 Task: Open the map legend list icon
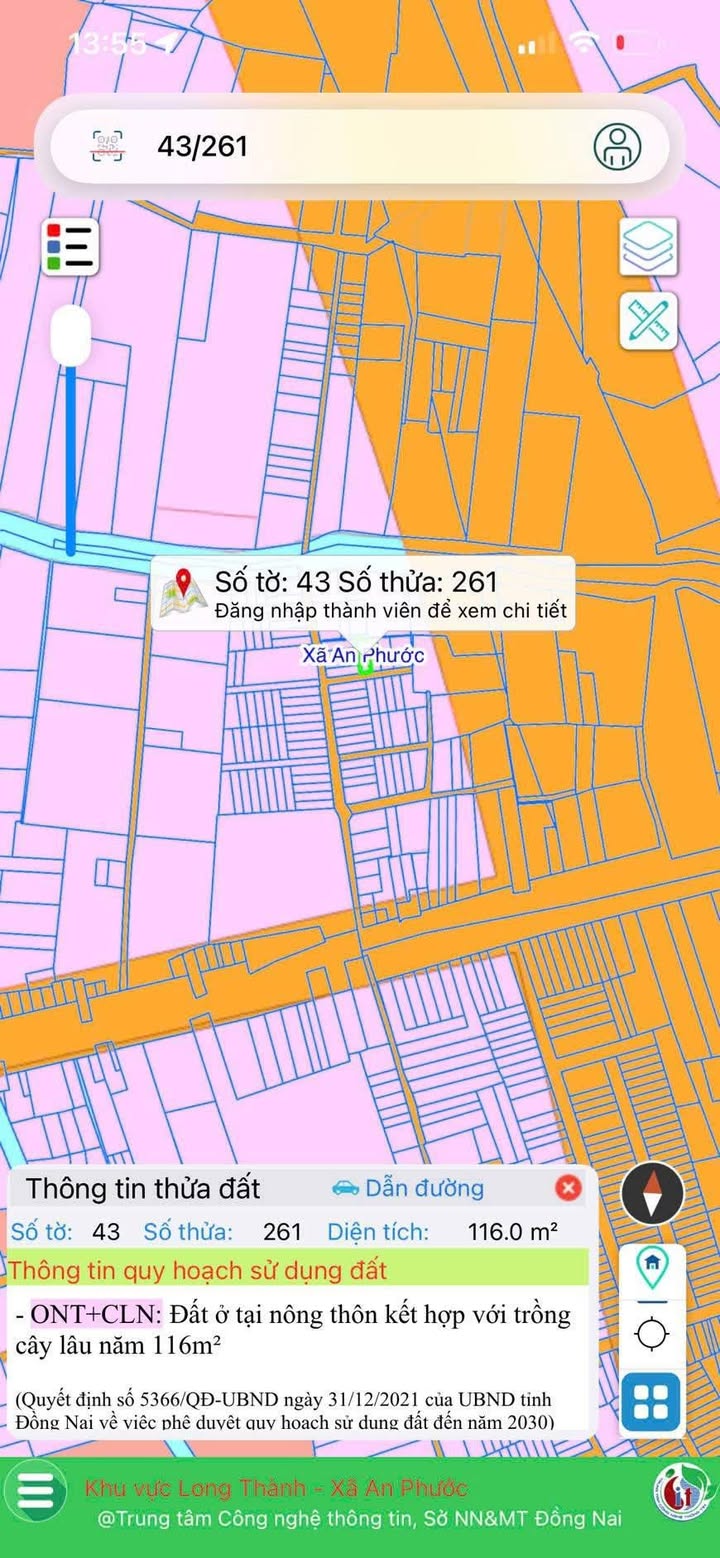(x=70, y=246)
